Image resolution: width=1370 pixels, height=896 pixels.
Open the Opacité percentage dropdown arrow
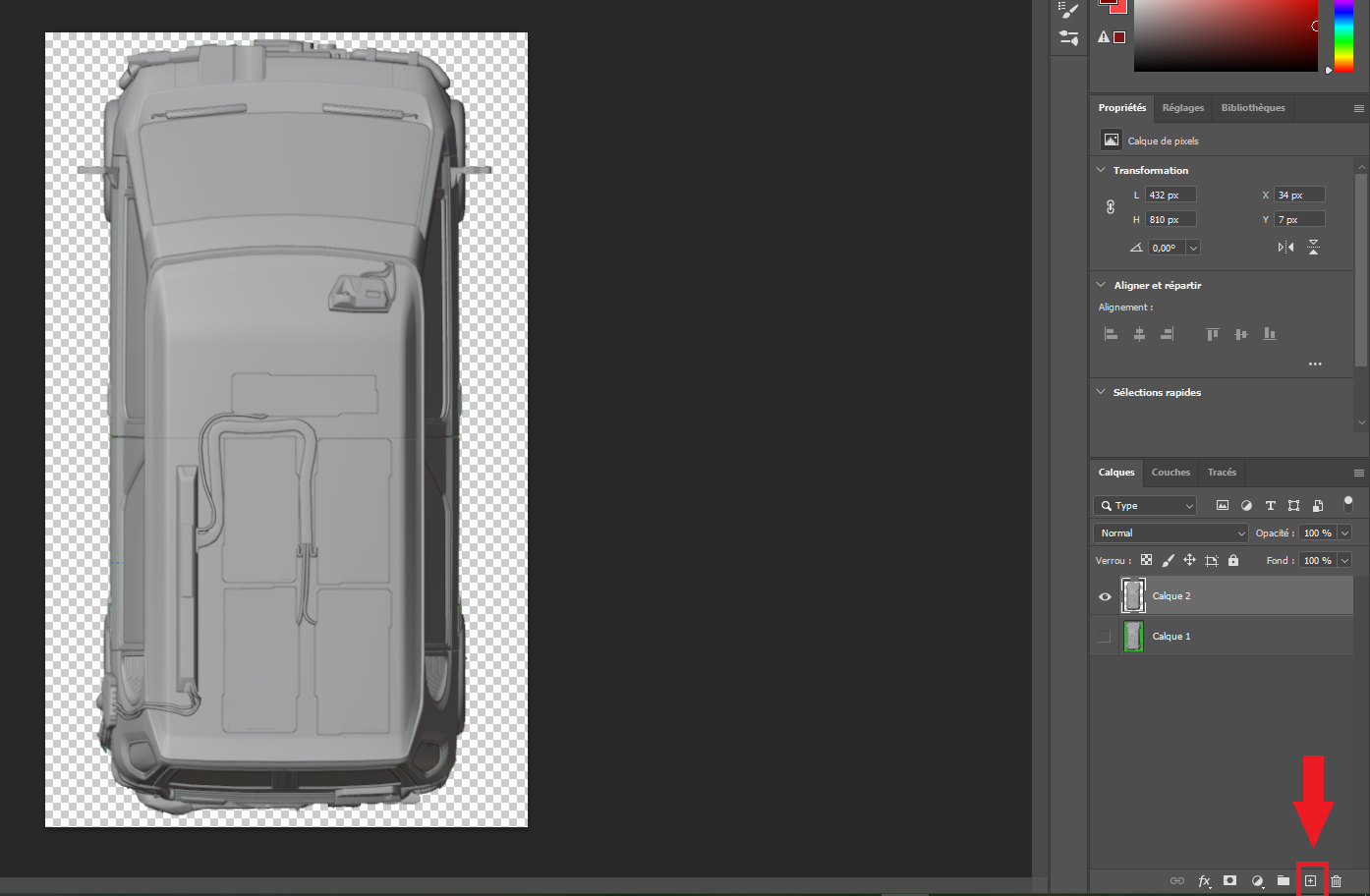[1344, 532]
